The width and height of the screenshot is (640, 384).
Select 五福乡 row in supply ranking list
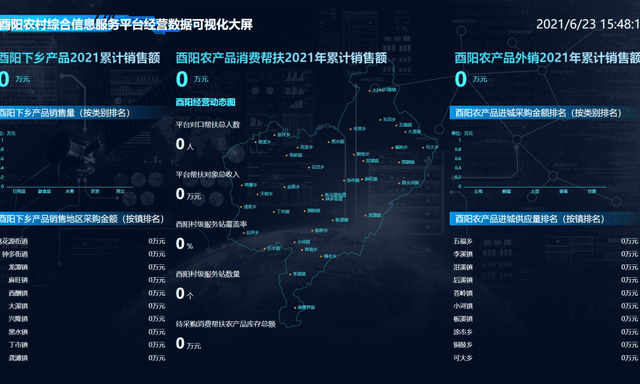546,241
